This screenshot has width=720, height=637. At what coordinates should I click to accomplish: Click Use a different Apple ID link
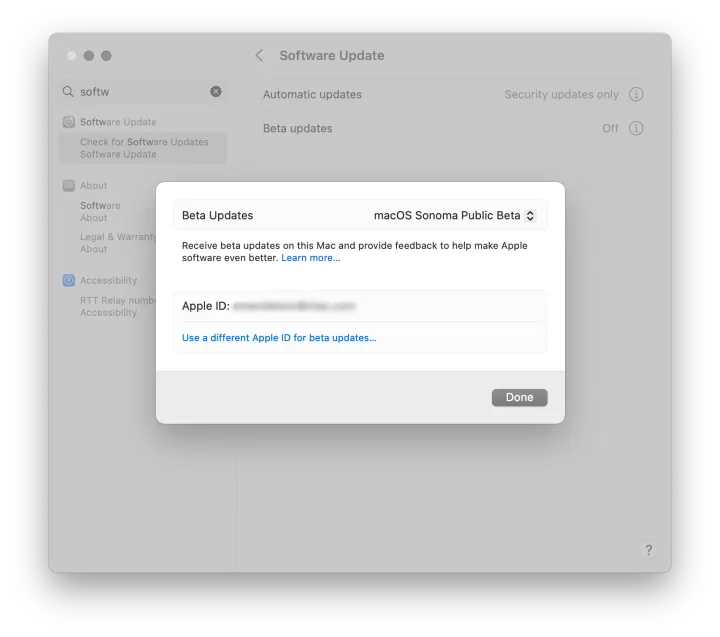tap(279, 338)
